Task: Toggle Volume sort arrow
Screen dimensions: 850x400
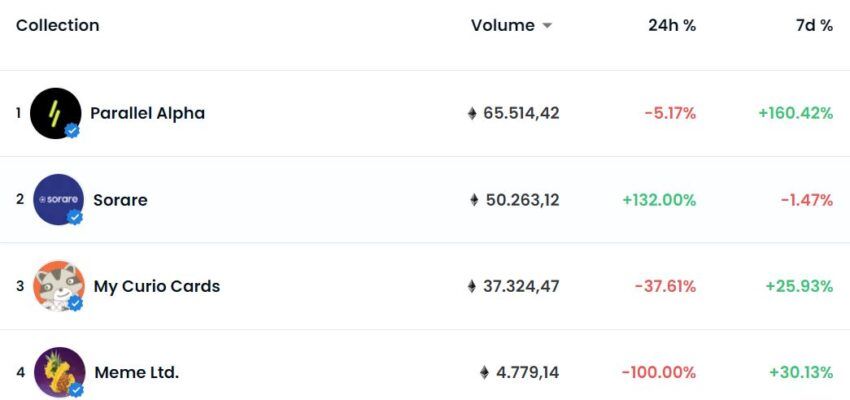Action: click(x=547, y=25)
